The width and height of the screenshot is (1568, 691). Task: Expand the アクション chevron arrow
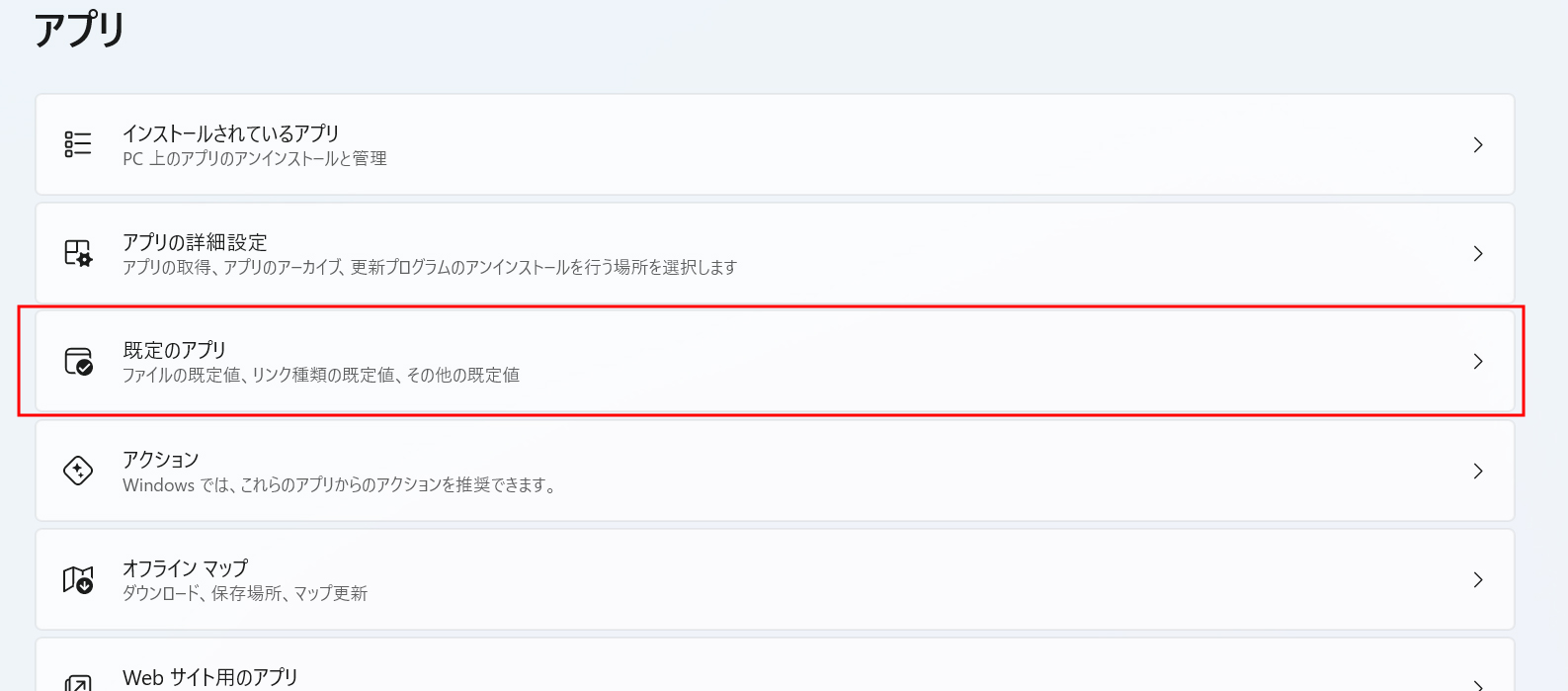tap(1478, 471)
